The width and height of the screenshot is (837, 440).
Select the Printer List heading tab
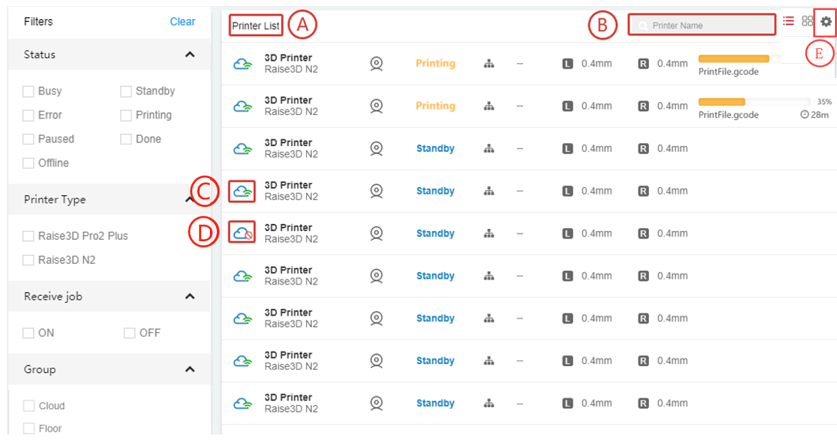pos(255,25)
